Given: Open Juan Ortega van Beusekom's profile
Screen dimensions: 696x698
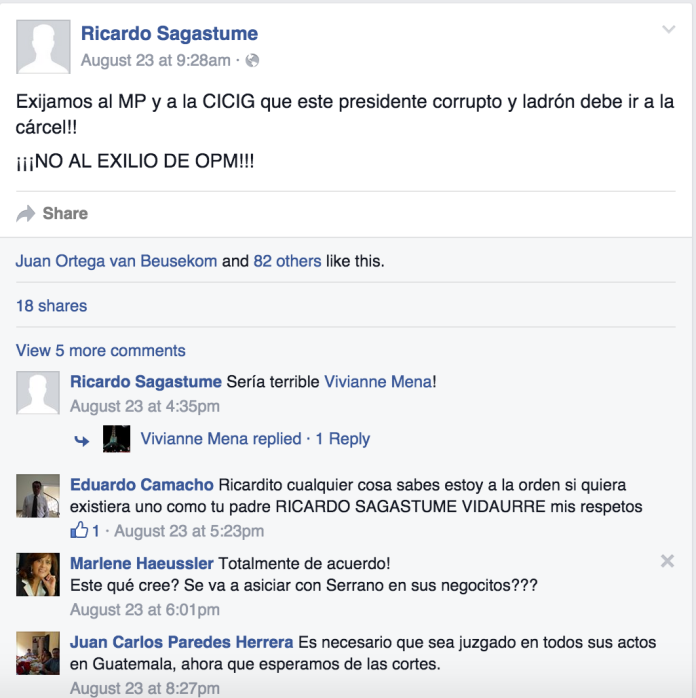Looking at the screenshot, I should [117, 261].
